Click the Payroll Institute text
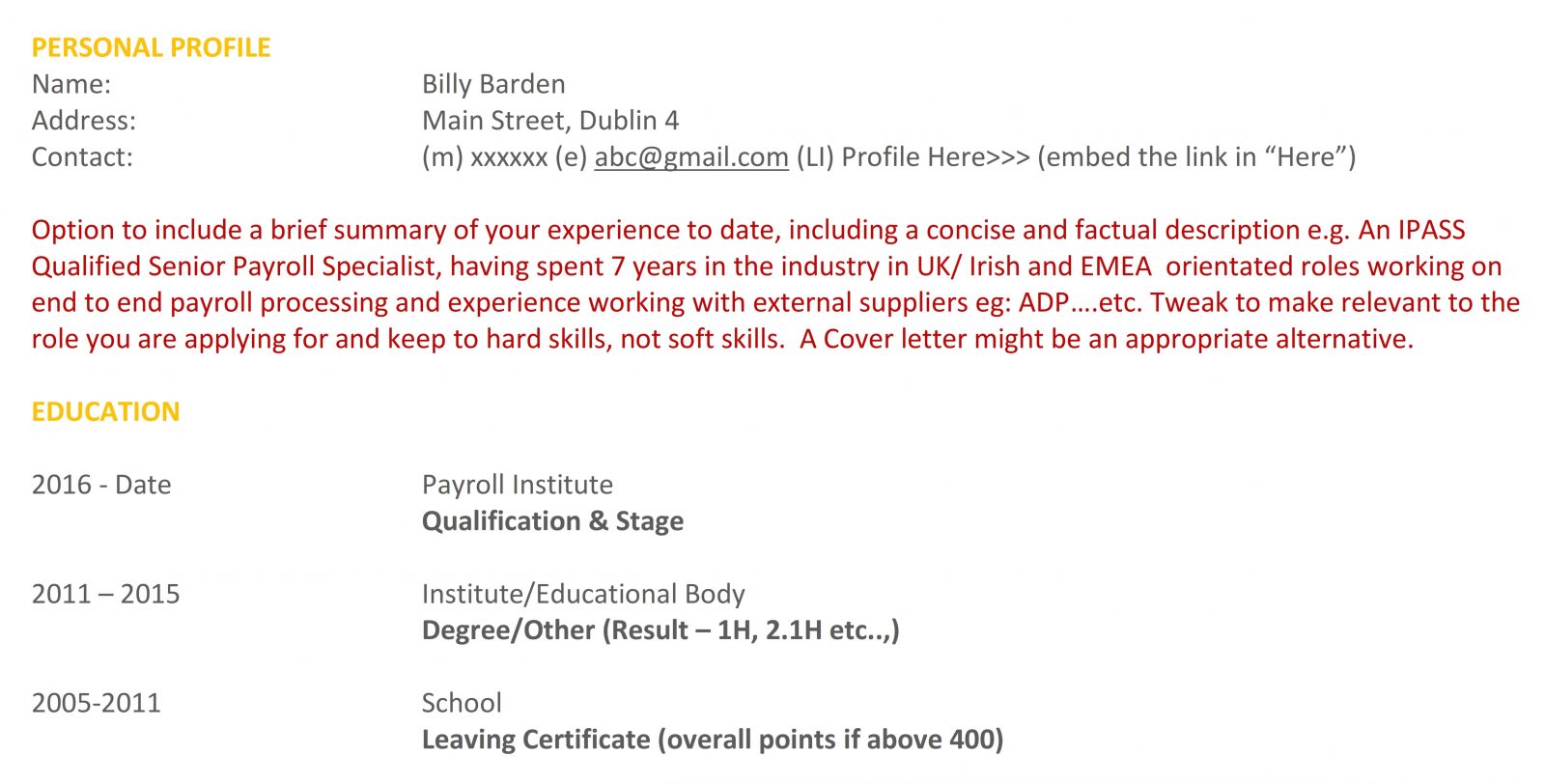 517,485
